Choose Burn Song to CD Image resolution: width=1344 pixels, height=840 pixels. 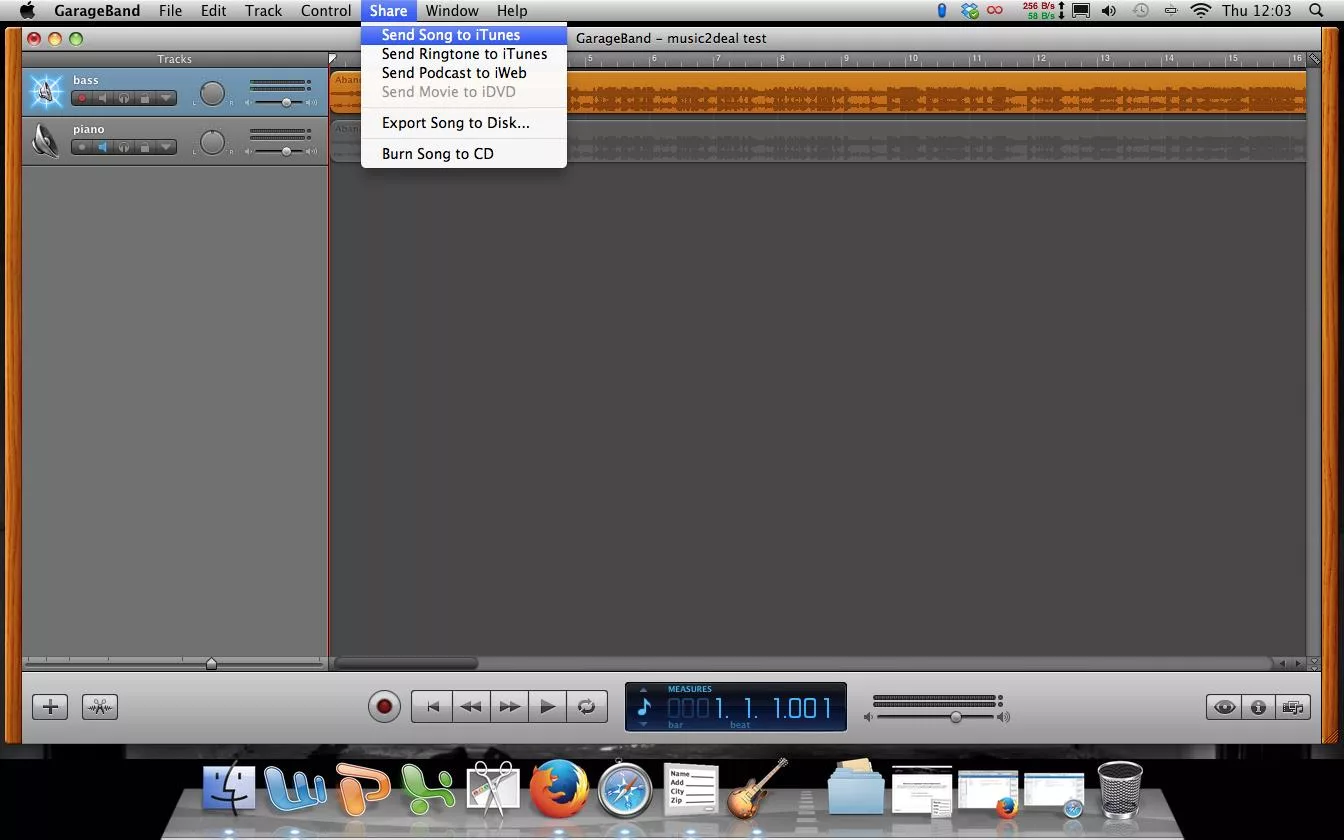438,153
